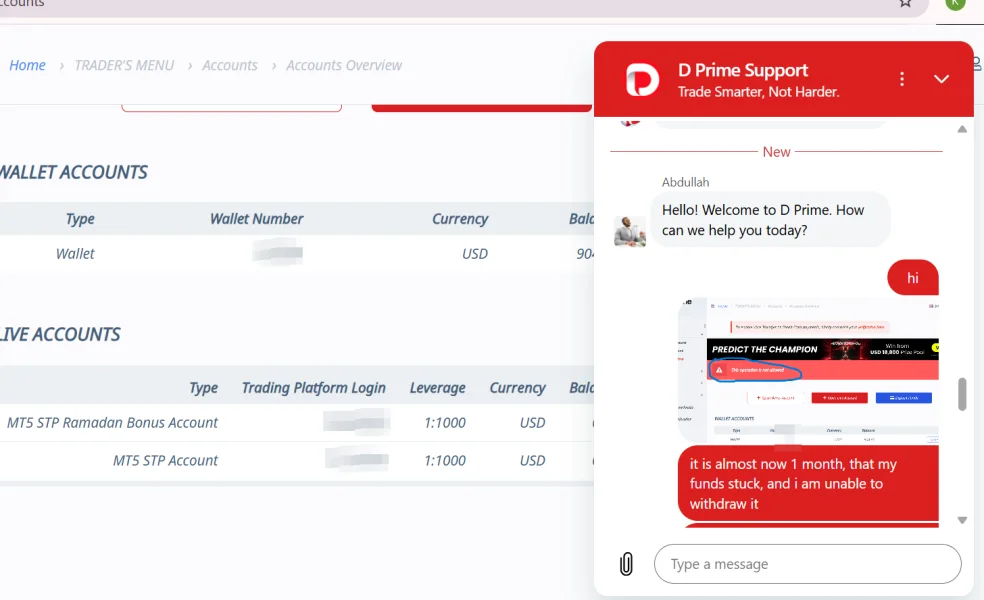Click the Abdullah agent name label
Screen dimensions: 984x600
(x=685, y=182)
